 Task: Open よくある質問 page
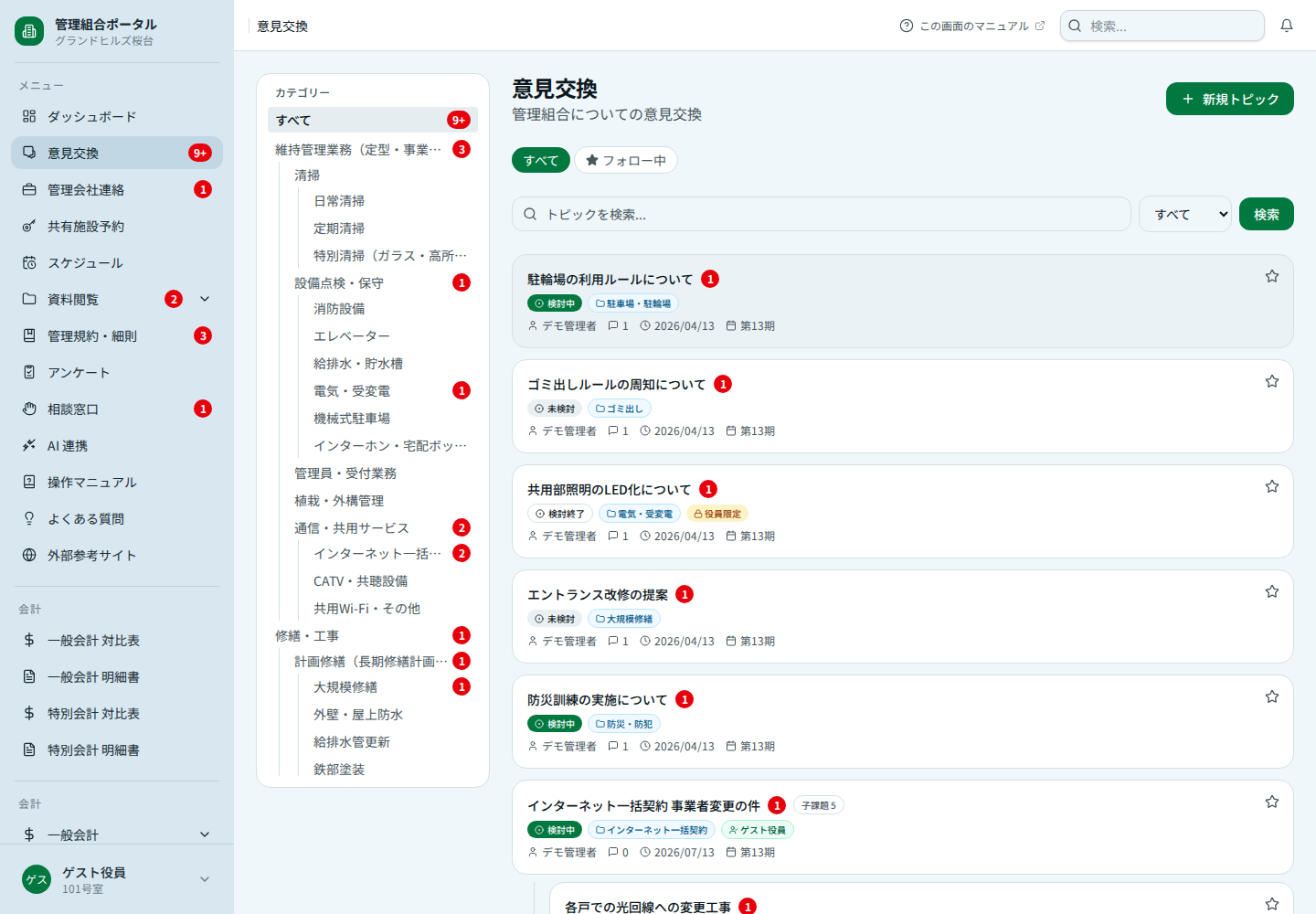point(117,518)
